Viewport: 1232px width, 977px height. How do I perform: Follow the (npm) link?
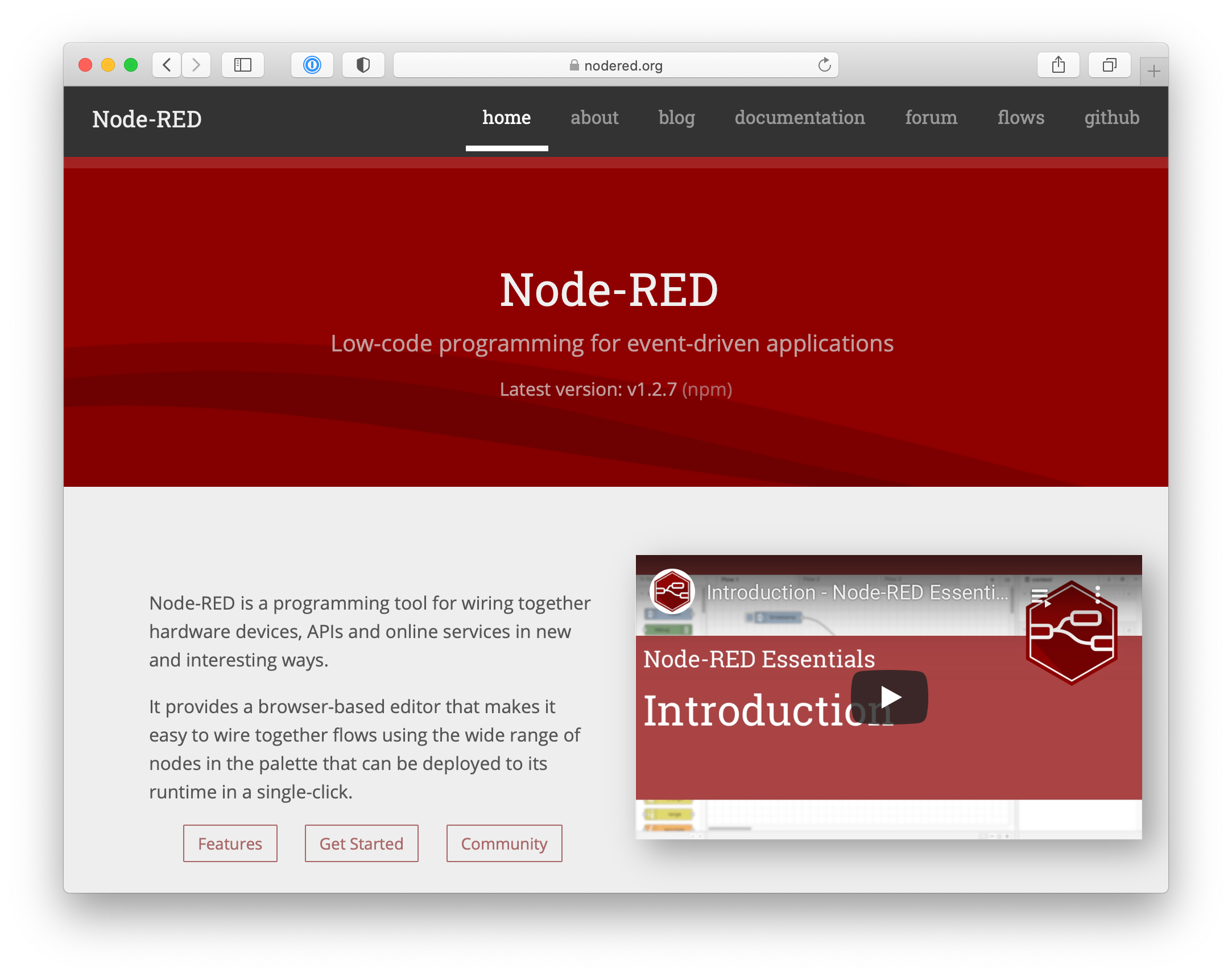(x=707, y=390)
